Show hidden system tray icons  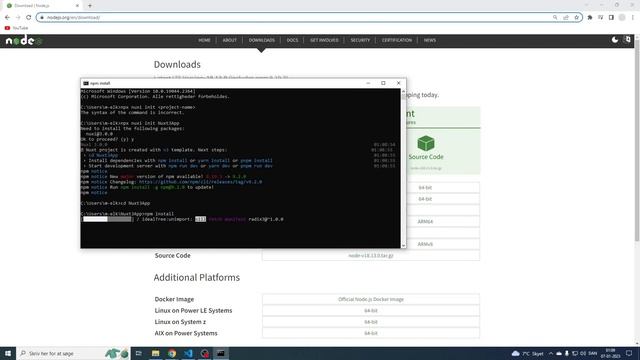pyautogui.click(x=551, y=353)
